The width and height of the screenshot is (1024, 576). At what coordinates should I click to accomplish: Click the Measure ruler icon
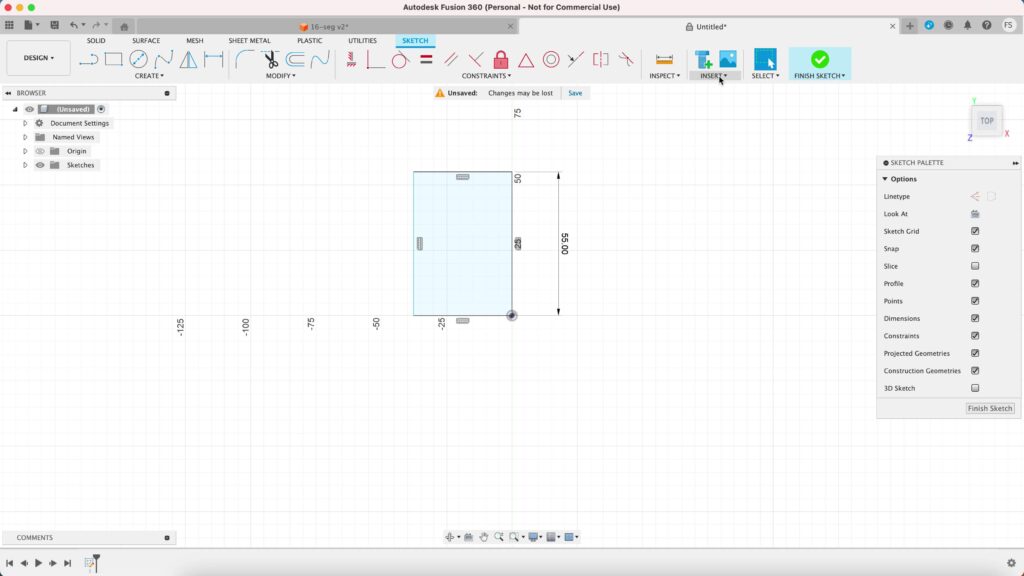click(x=664, y=60)
